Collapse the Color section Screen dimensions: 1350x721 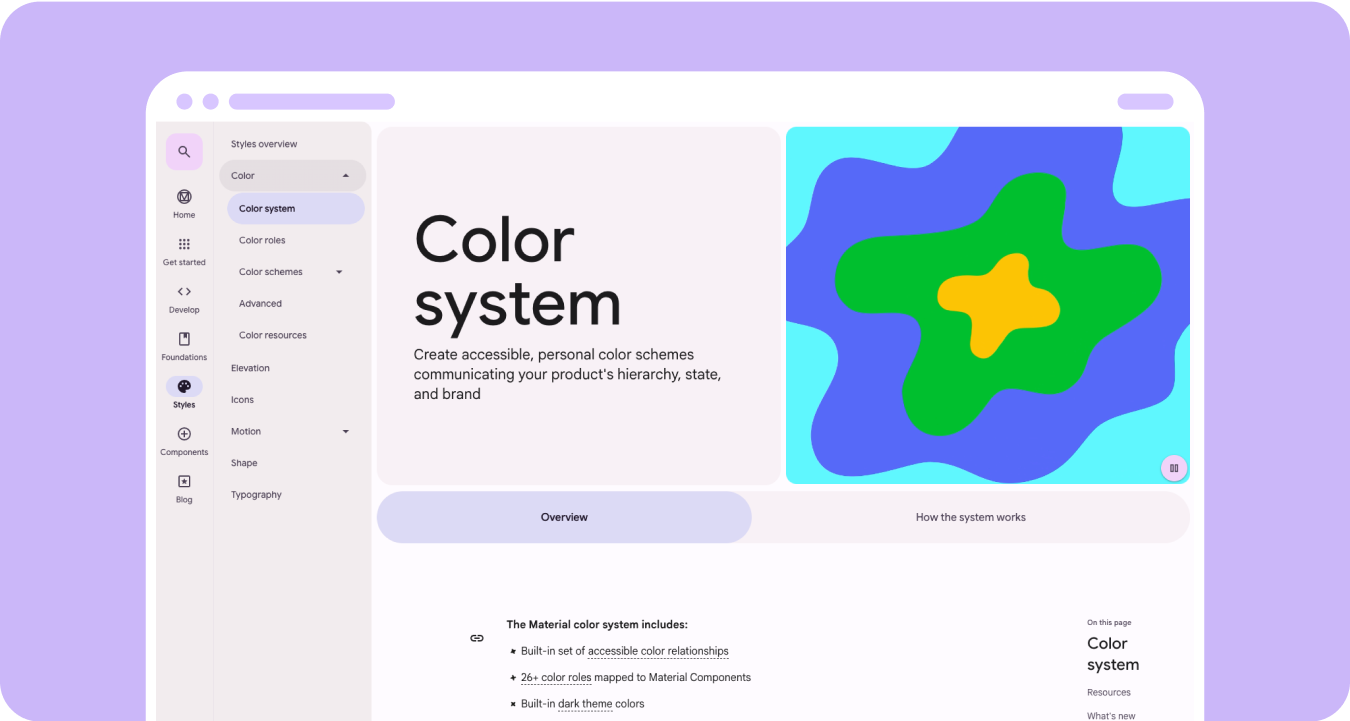[346, 176]
